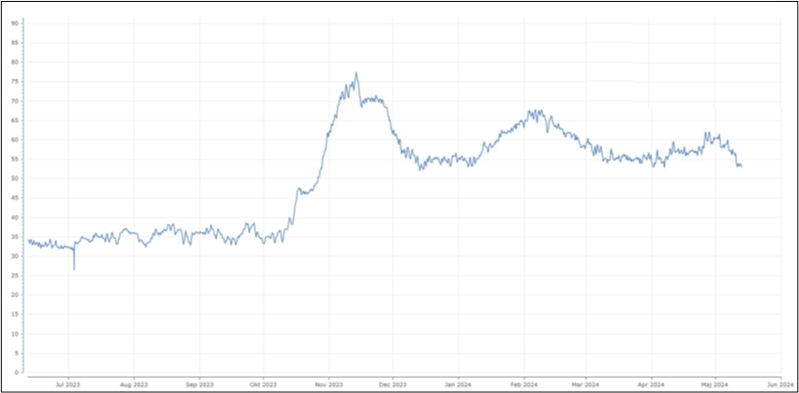The height and width of the screenshot is (393, 799).
Task: Click the Jul 2023 x-axis label
Action: tap(68, 383)
